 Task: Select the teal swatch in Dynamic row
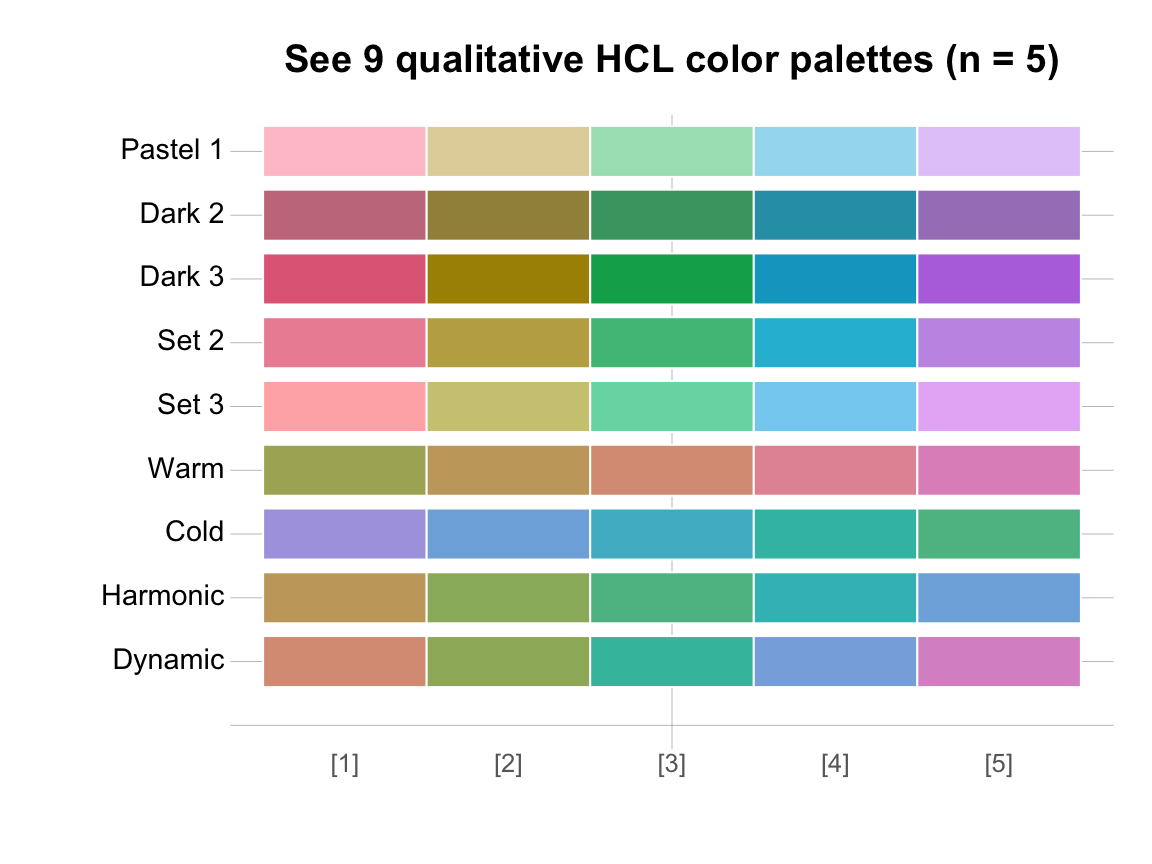(x=671, y=661)
